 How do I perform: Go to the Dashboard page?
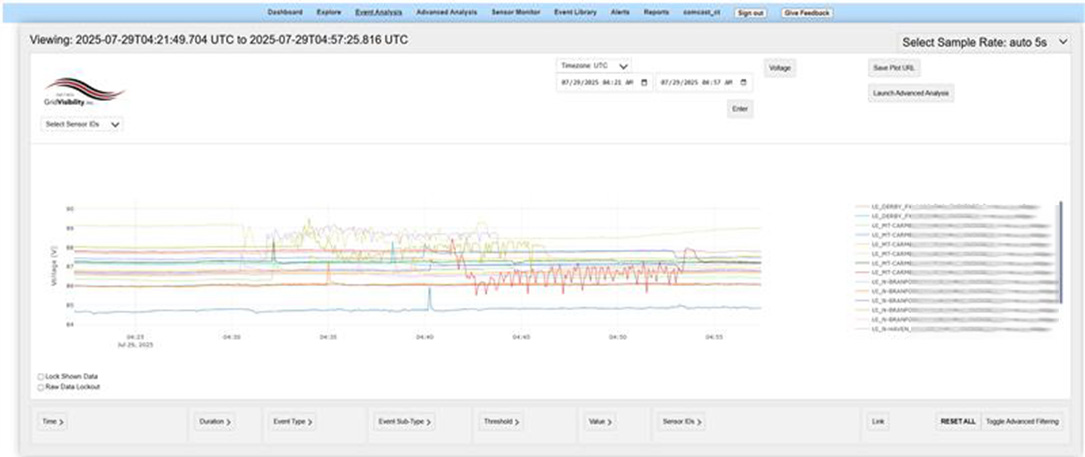pyautogui.click(x=285, y=13)
